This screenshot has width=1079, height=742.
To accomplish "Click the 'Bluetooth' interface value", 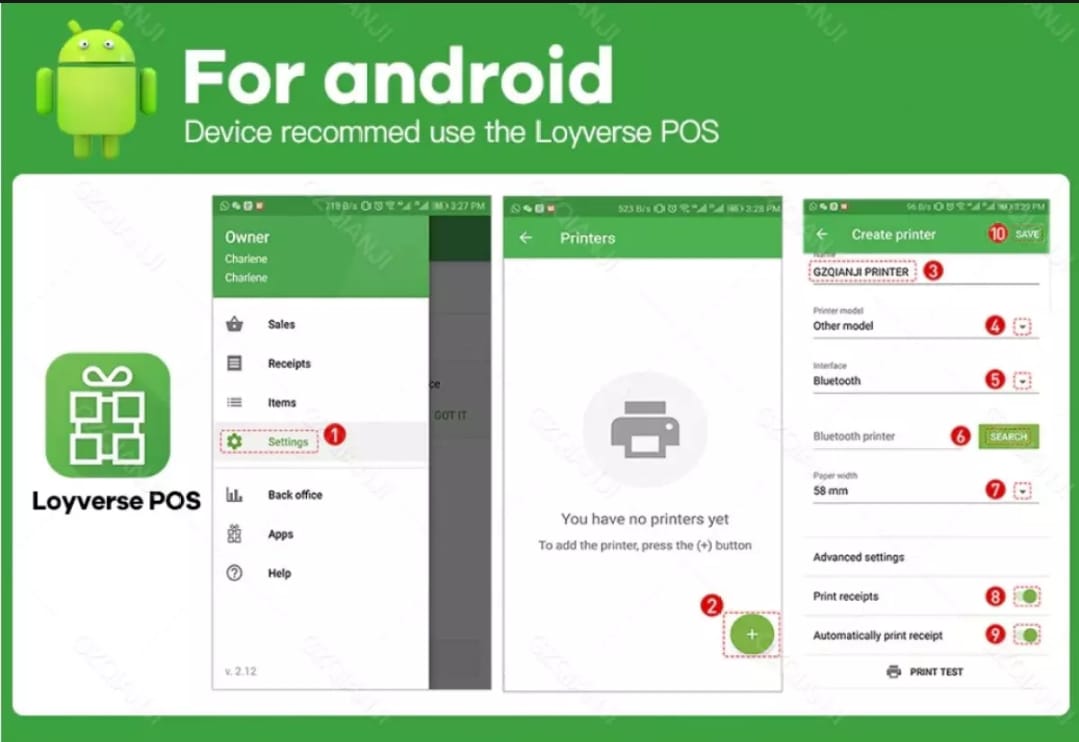I will click(837, 381).
